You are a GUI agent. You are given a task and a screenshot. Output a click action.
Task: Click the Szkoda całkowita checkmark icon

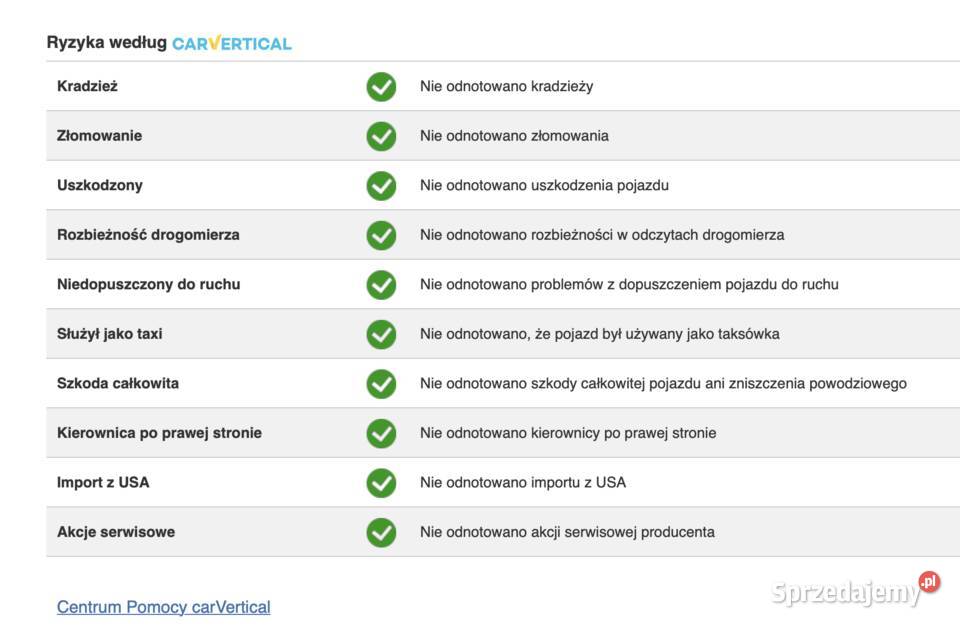point(381,384)
